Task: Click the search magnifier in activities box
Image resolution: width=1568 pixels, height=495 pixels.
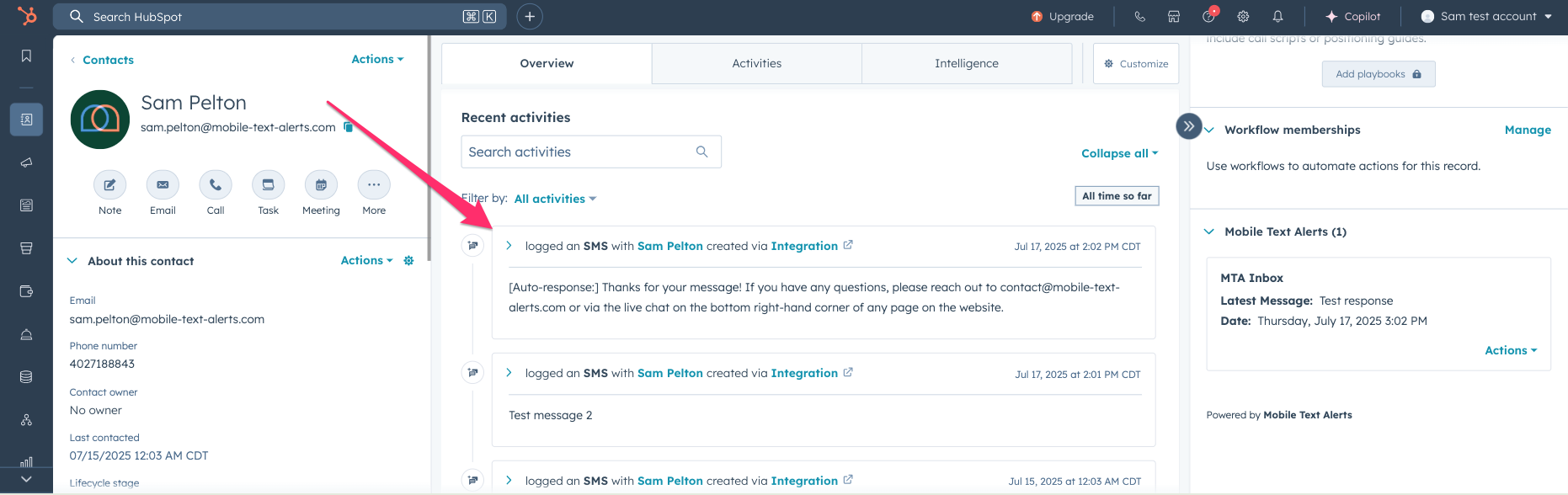Action: click(x=701, y=152)
